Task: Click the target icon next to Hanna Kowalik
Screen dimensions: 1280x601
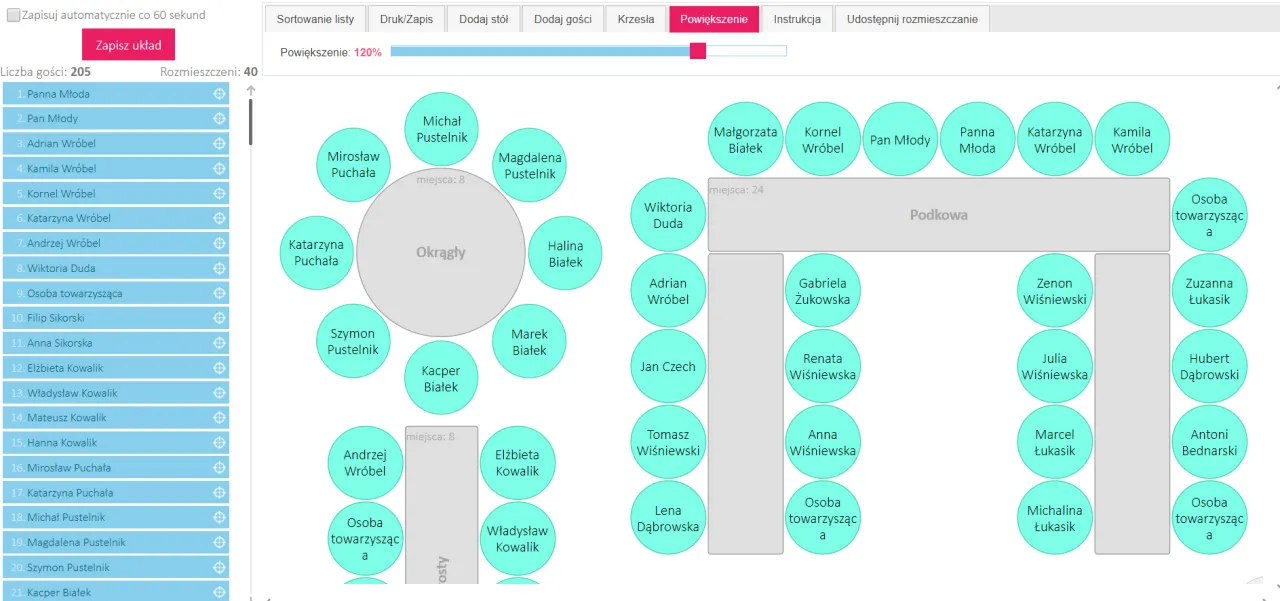Action: click(x=219, y=443)
